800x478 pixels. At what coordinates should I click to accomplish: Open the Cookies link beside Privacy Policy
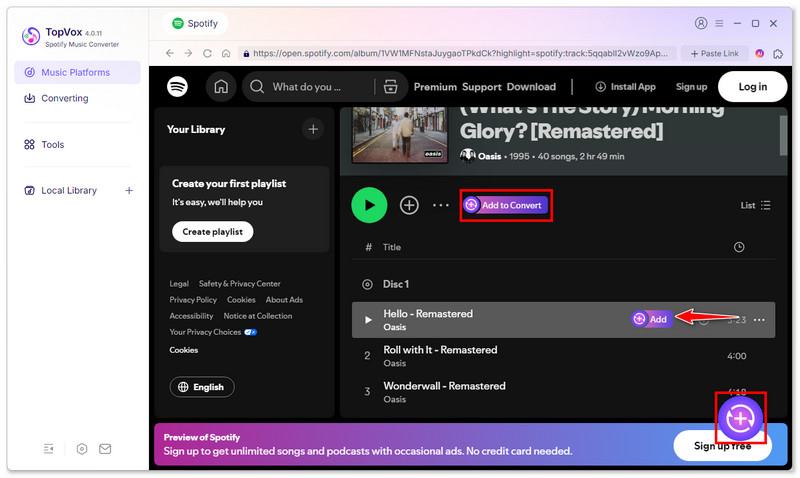(x=241, y=300)
